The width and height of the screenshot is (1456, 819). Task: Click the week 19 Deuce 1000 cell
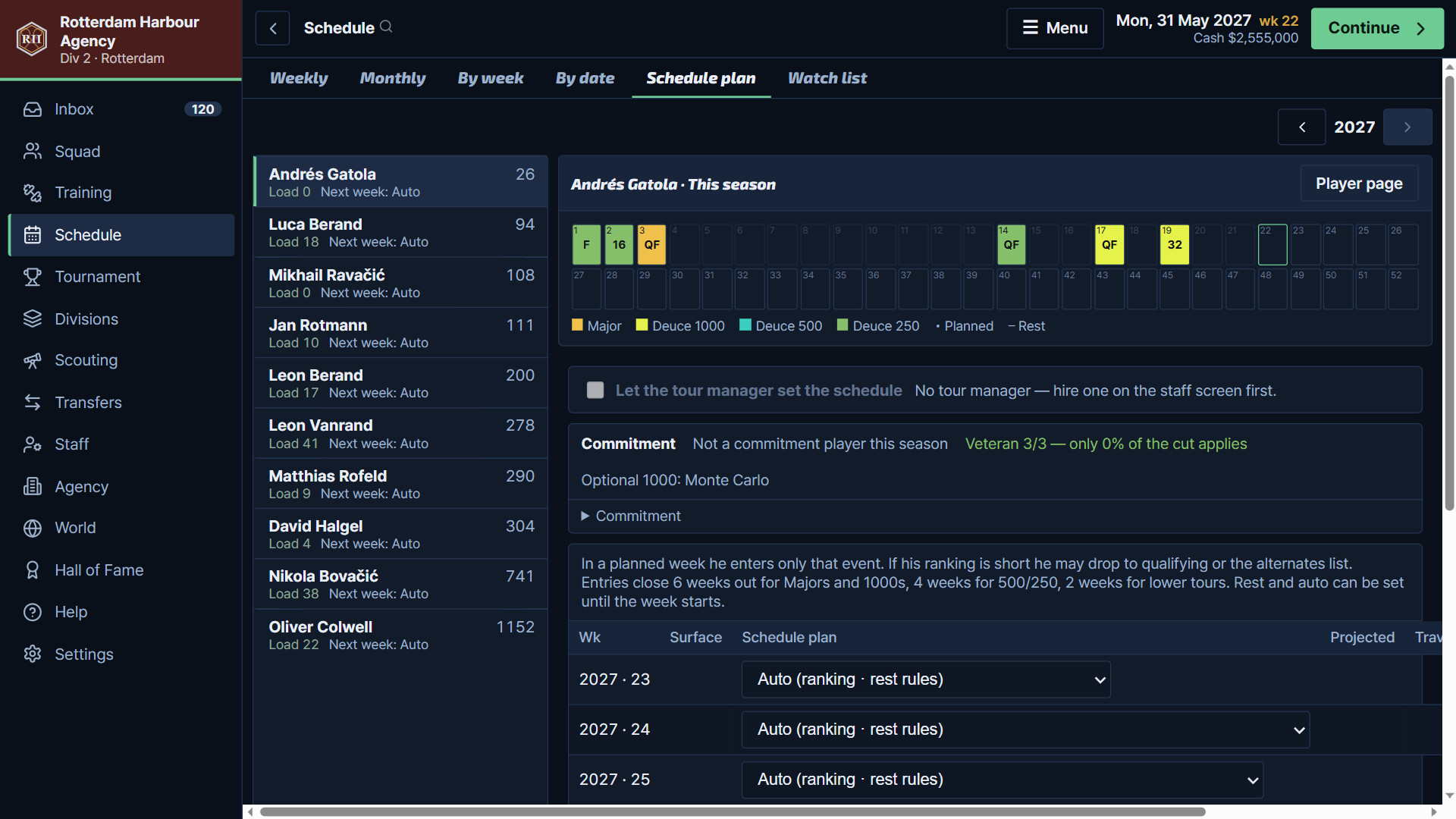1174,244
